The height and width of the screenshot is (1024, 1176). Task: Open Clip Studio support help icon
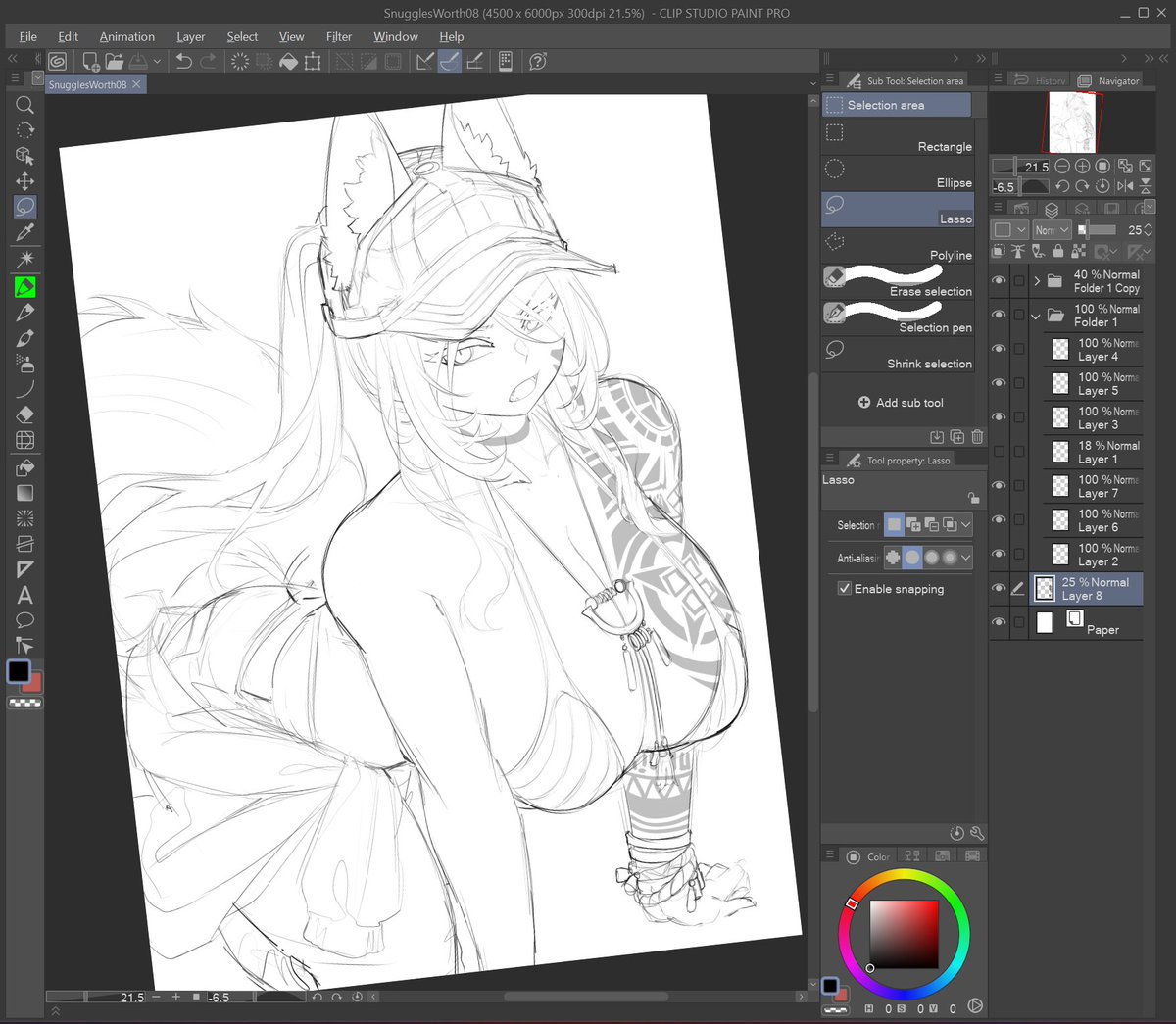pos(538,62)
